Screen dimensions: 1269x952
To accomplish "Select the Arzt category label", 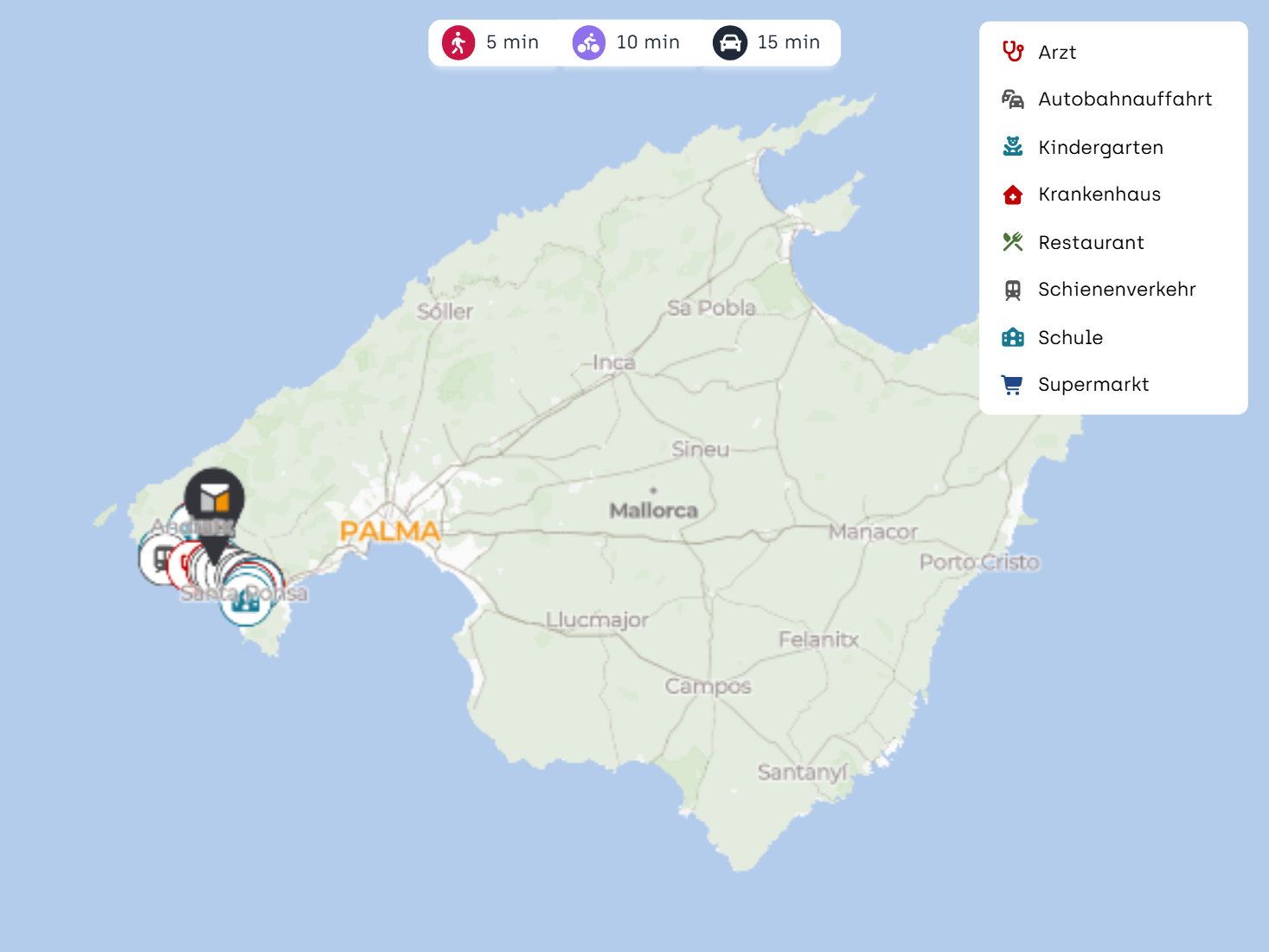I will 1057,53.
